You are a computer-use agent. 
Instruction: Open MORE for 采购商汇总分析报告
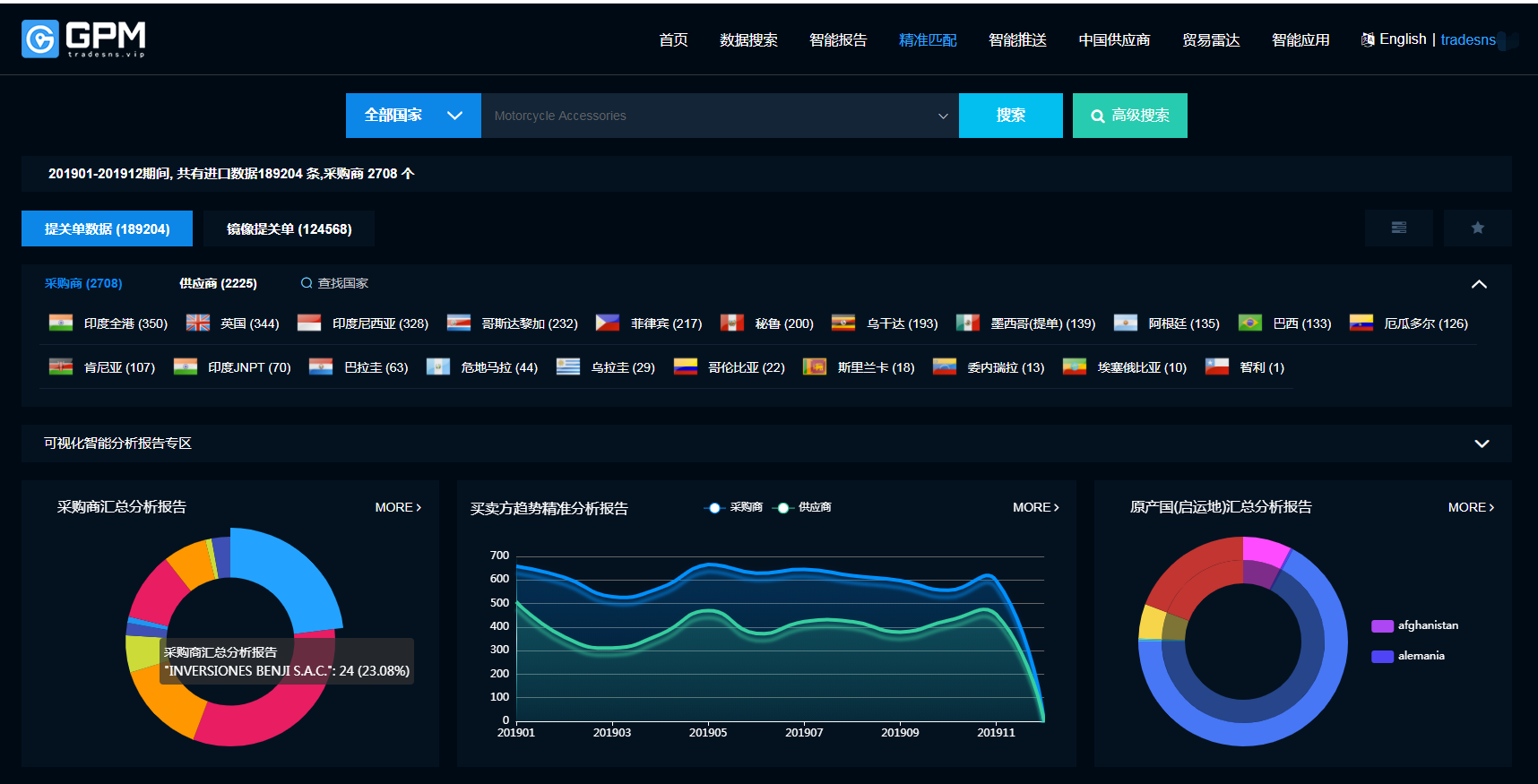[398, 507]
